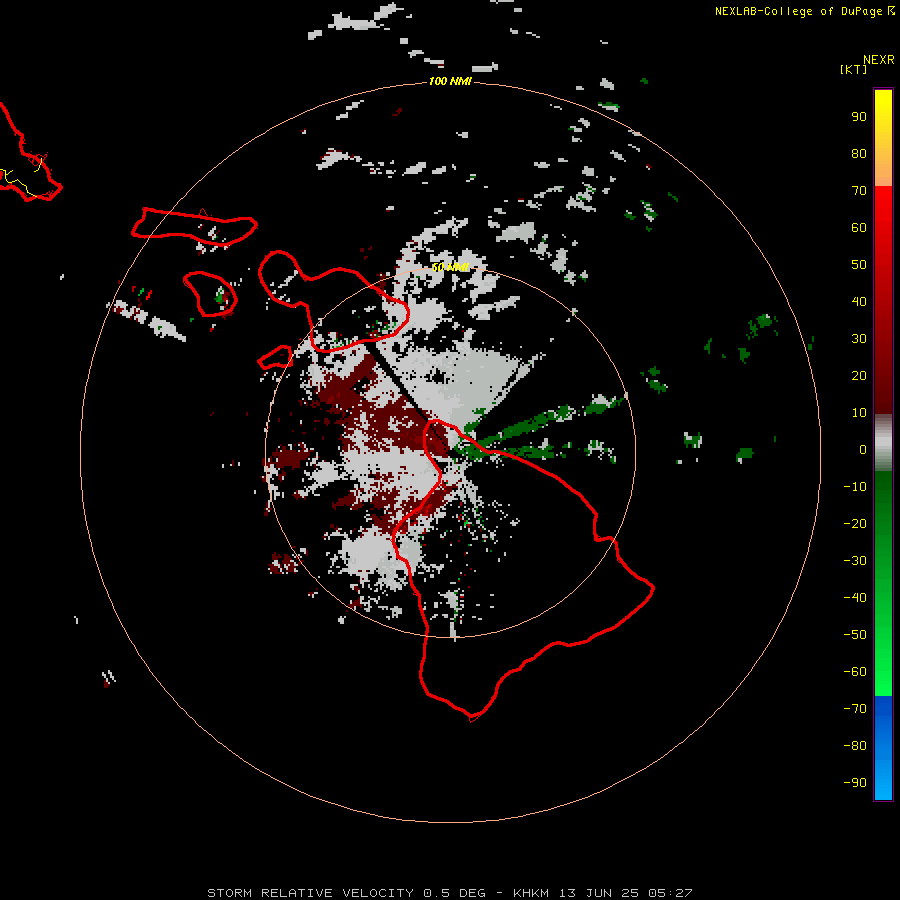The width and height of the screenshot is (900, 900).
Task: Click the -20 value on the velocity scale
Action: click(855, 524)
